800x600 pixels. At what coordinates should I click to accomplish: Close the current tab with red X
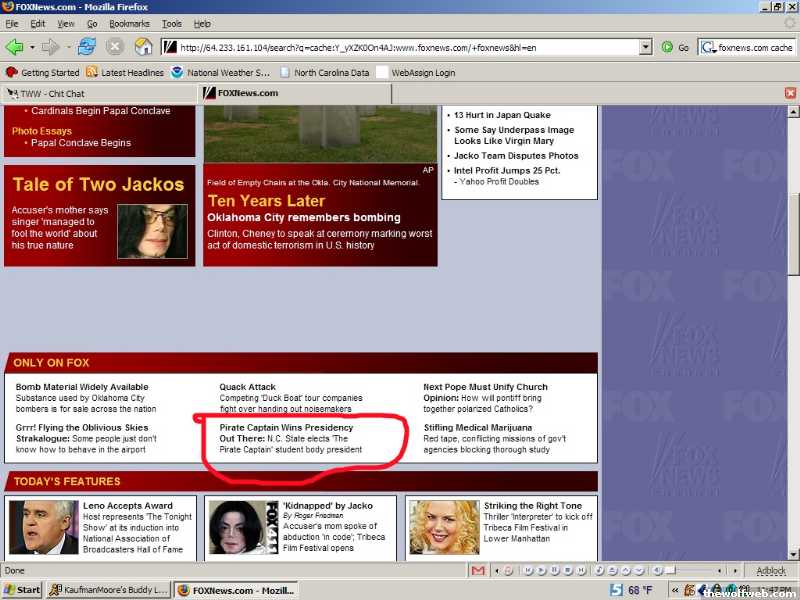point(790,93)
